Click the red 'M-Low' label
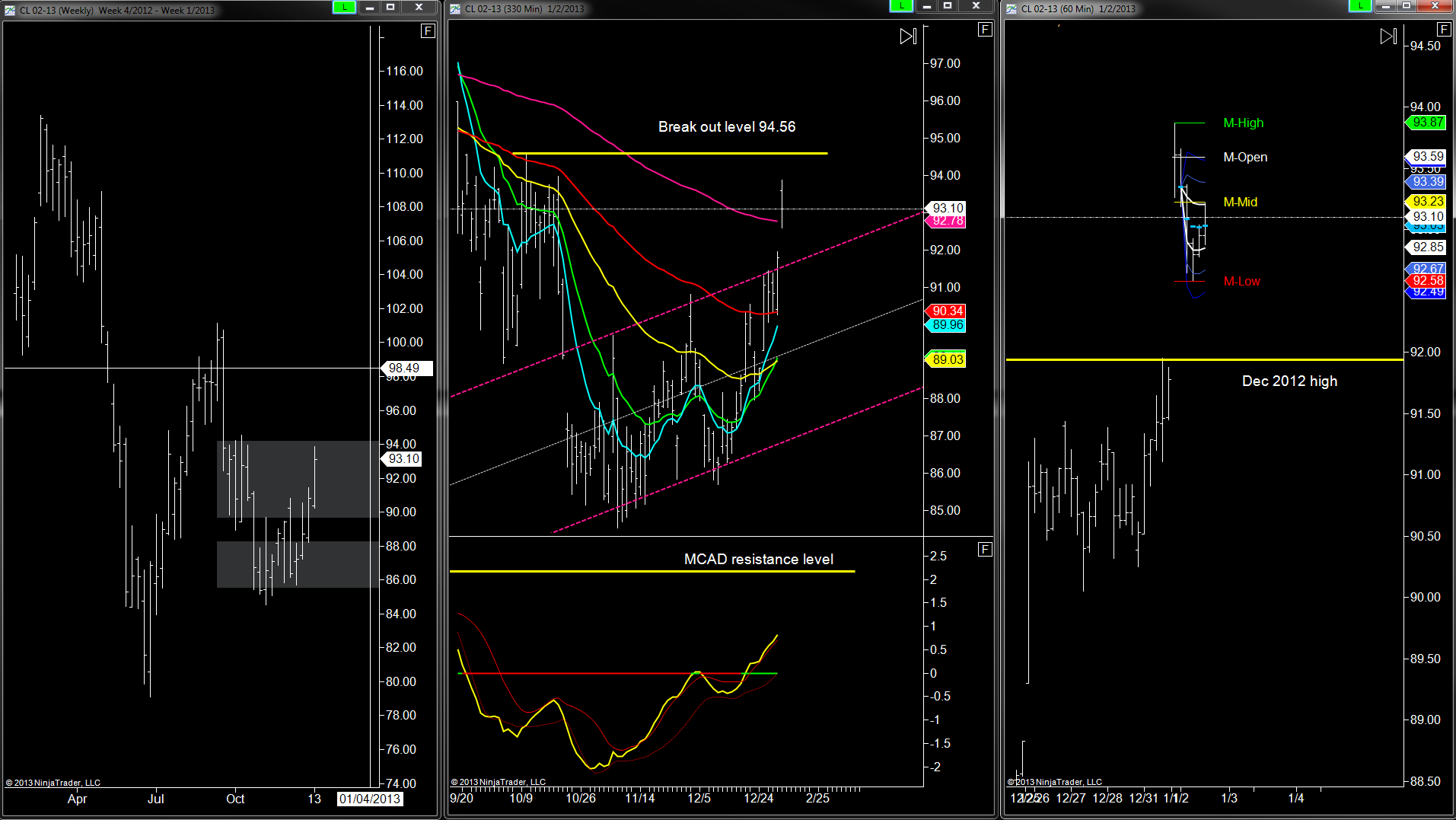Image resolution: width=1456 pixels, height=820 pixels. (1241, 282)
